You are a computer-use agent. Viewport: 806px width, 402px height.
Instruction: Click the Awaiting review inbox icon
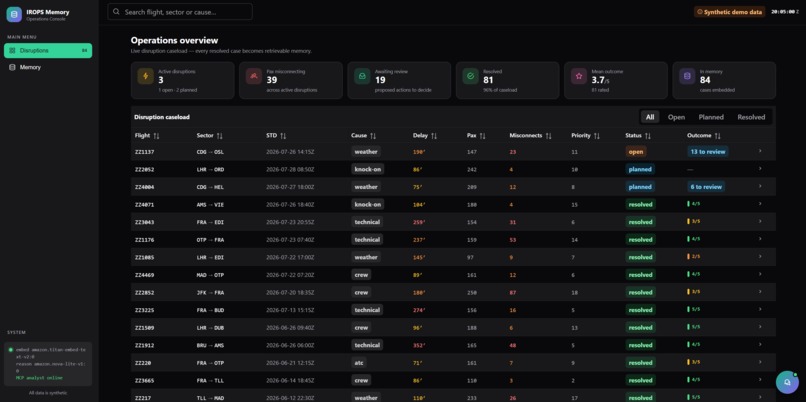pos(362,76)
